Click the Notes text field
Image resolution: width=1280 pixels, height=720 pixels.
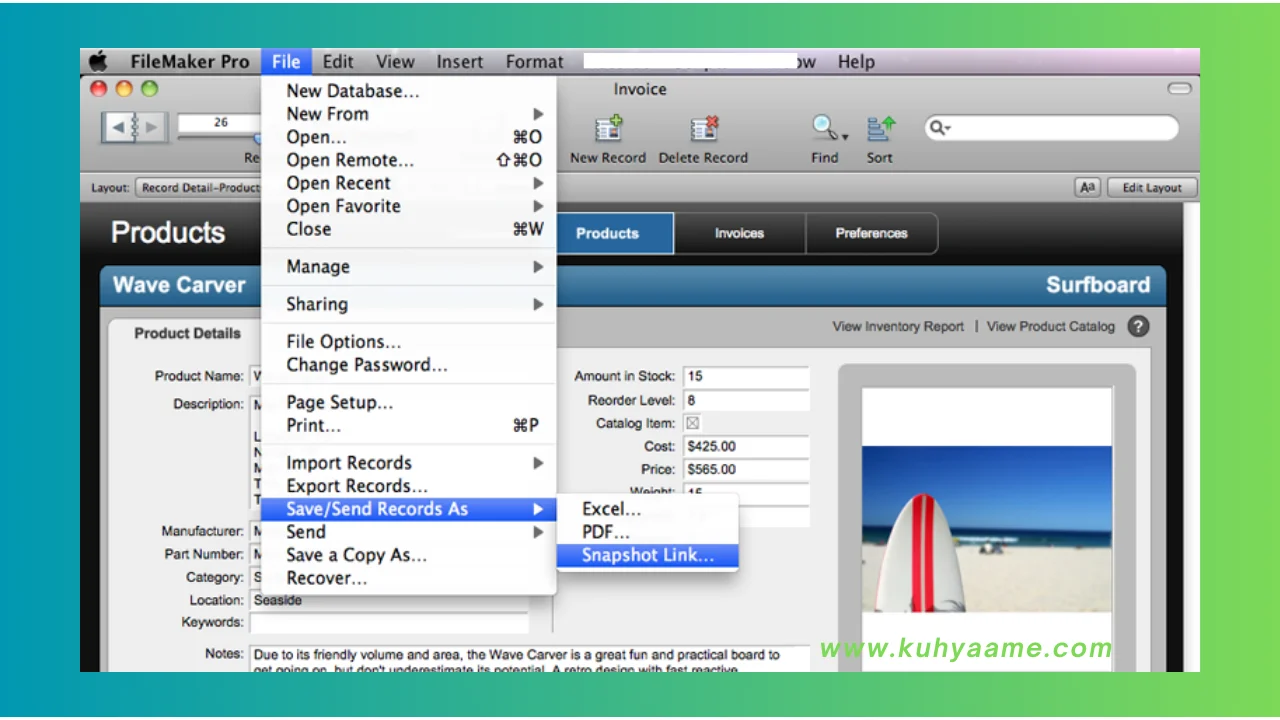(x=530, y=659)
